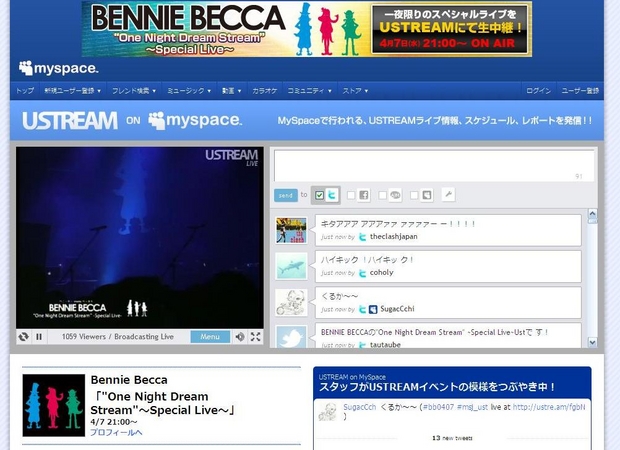Click the MySpace square icon in send row
The image size is (620, 450).
(427, 195)
